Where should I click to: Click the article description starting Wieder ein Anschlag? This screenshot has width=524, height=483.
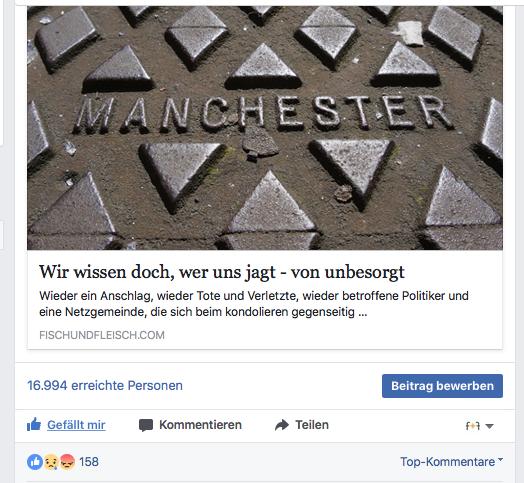pyautogui.click(x=254, y=304)
